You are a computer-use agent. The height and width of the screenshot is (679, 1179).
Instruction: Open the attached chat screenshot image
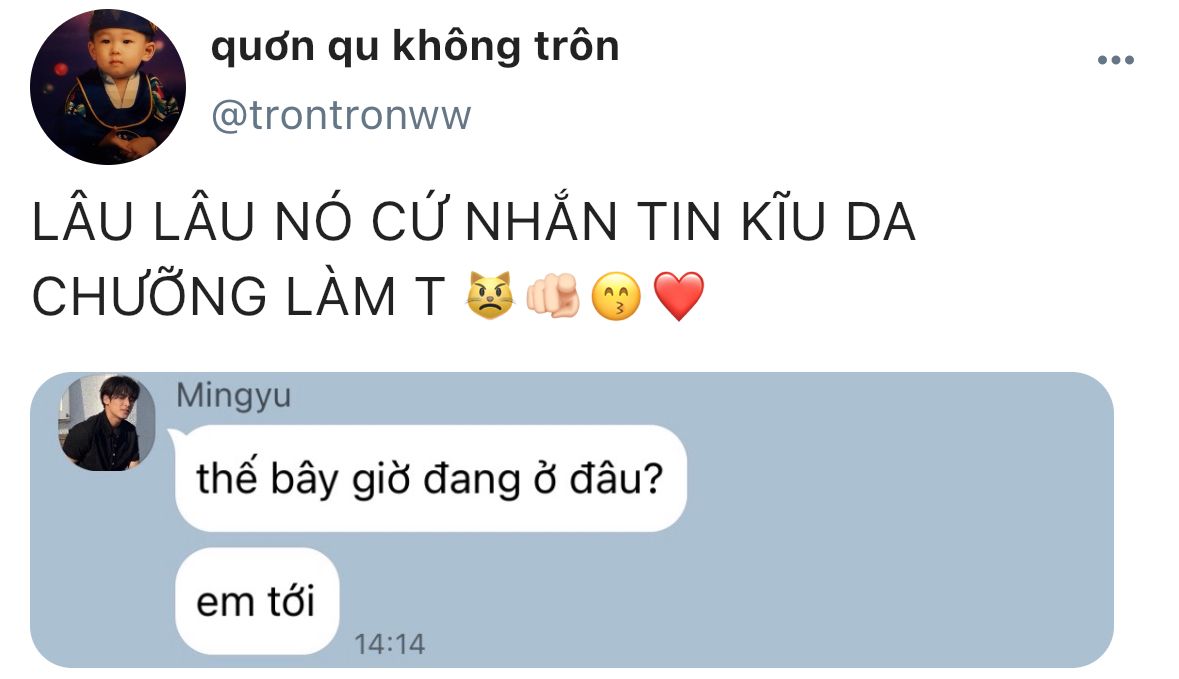point(571,520)
